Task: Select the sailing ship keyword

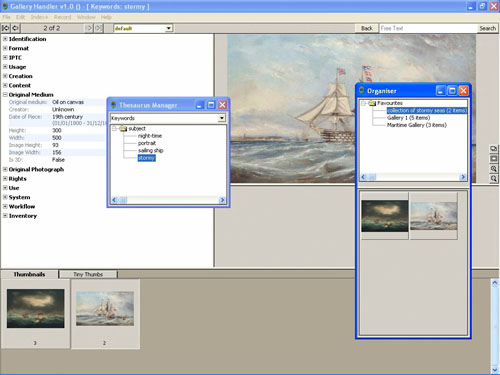Action: [150, 151]
